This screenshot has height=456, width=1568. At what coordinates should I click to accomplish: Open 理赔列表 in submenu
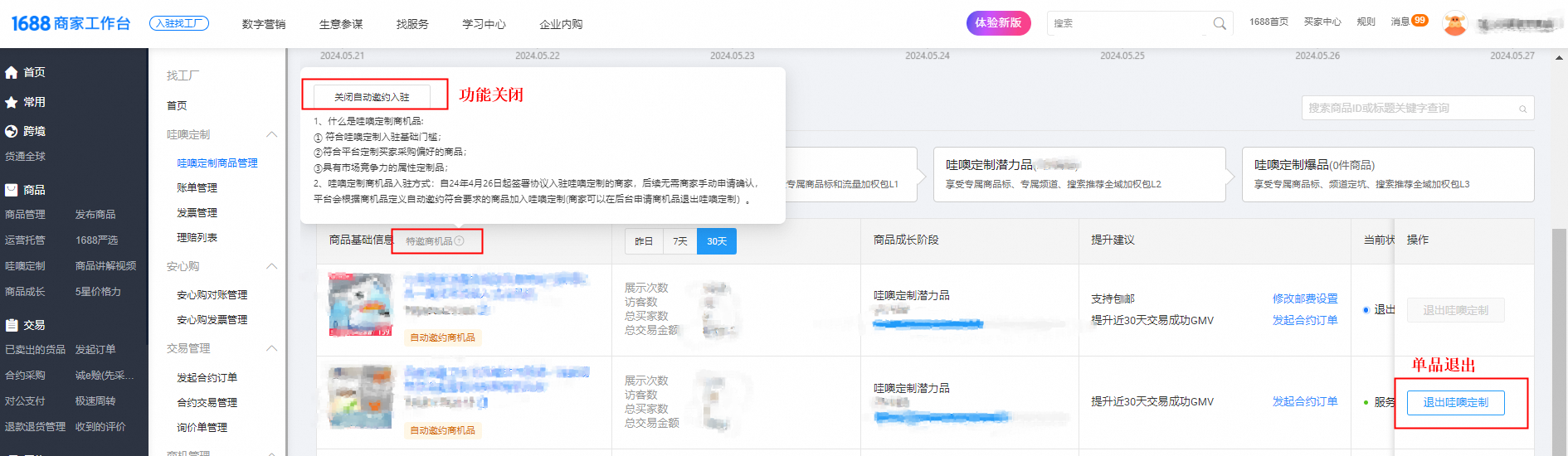tap(197, 238)
